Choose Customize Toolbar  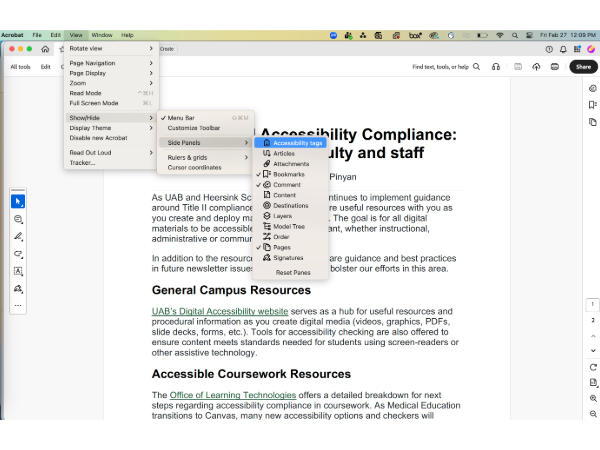point(205,128)
